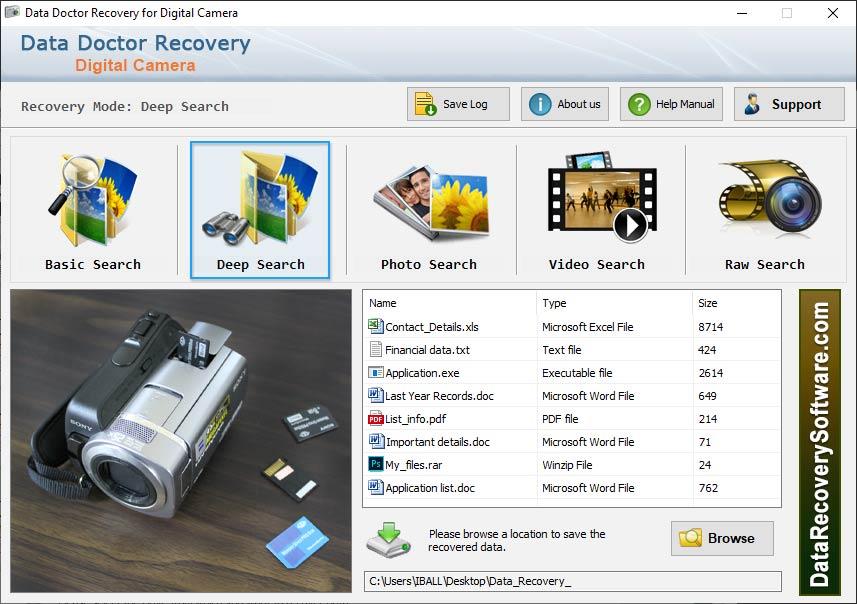The width and height of the screenshot is (857, 604).
Task: Click the Text file type cell
Action: (x=562, y=350)
